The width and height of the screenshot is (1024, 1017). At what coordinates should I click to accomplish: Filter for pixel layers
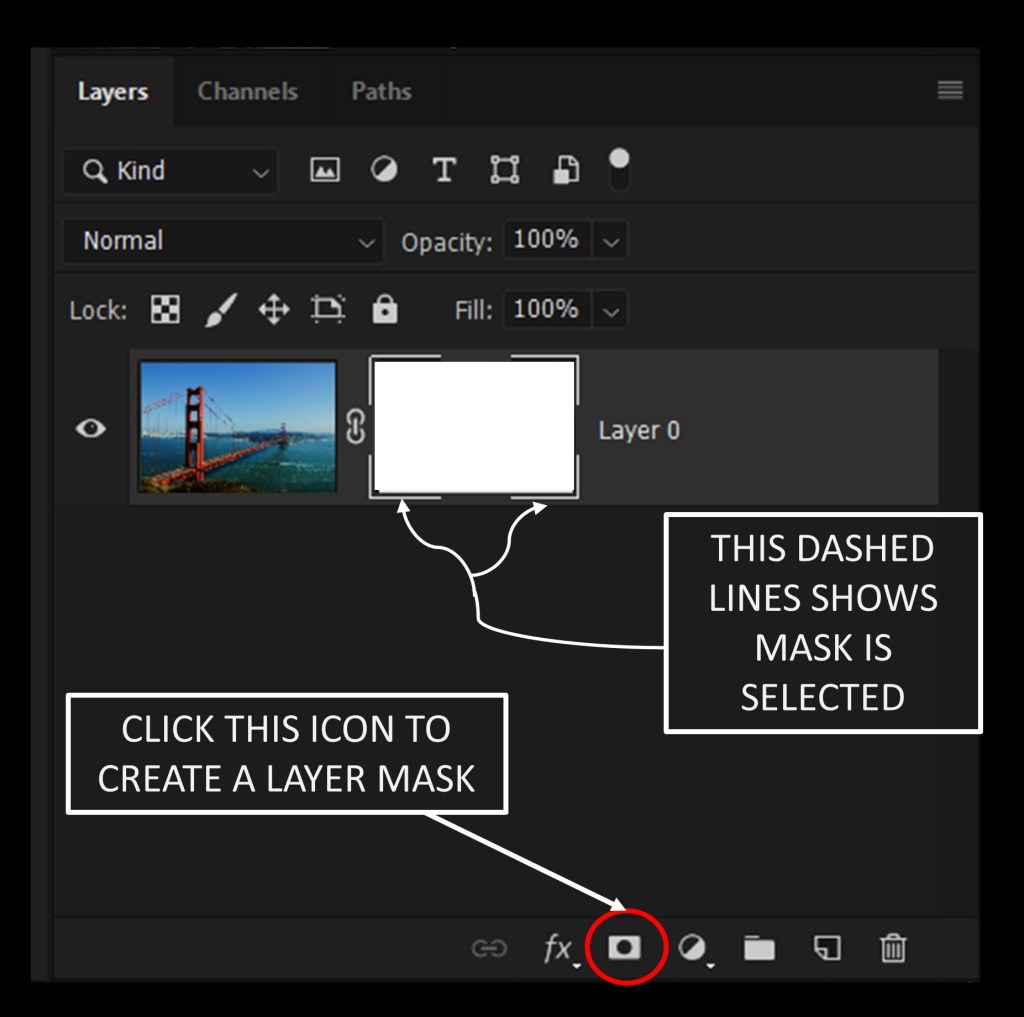coord(324,171)
